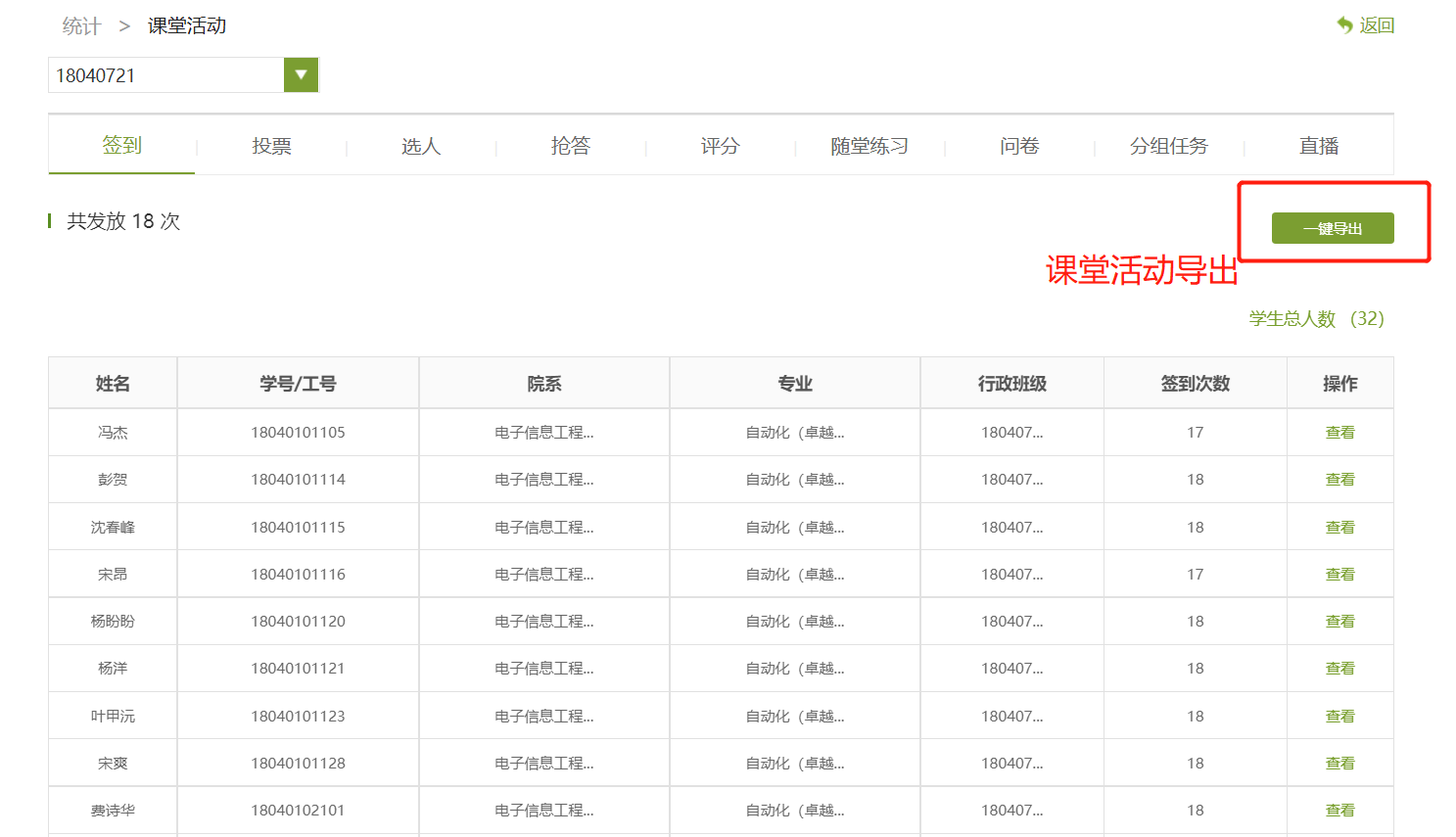The width and height of the screenshot is (1456, 837).
Task: Click 查看 in the 杨盼盼 row
Action: [1339, 622]
